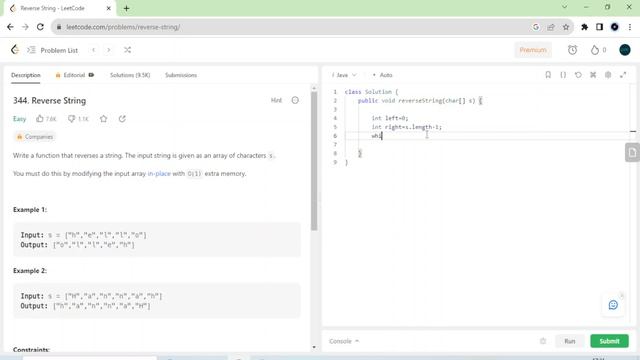Viewport: 640px width, 360px height.
Task: Switch to the Description tab
Action: [x=26, y=75]
